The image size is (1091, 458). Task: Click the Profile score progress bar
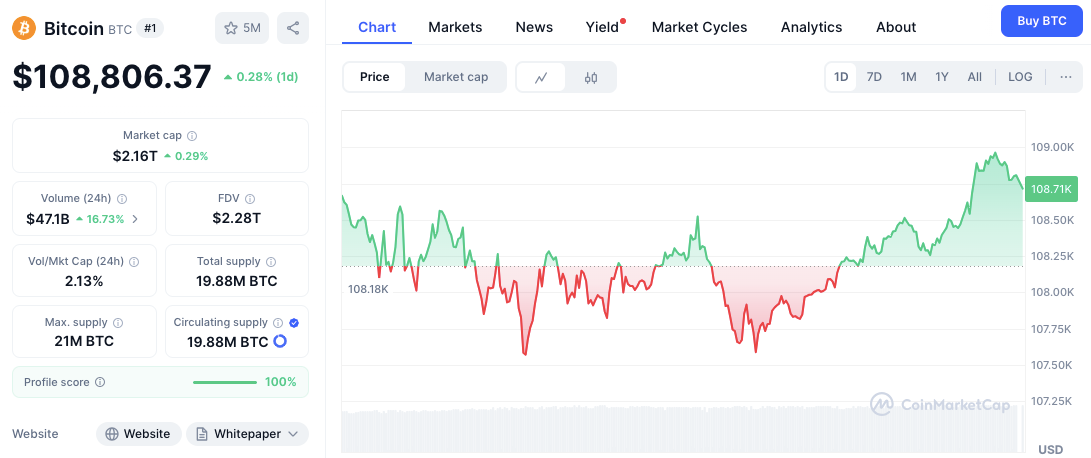(225, 382)
